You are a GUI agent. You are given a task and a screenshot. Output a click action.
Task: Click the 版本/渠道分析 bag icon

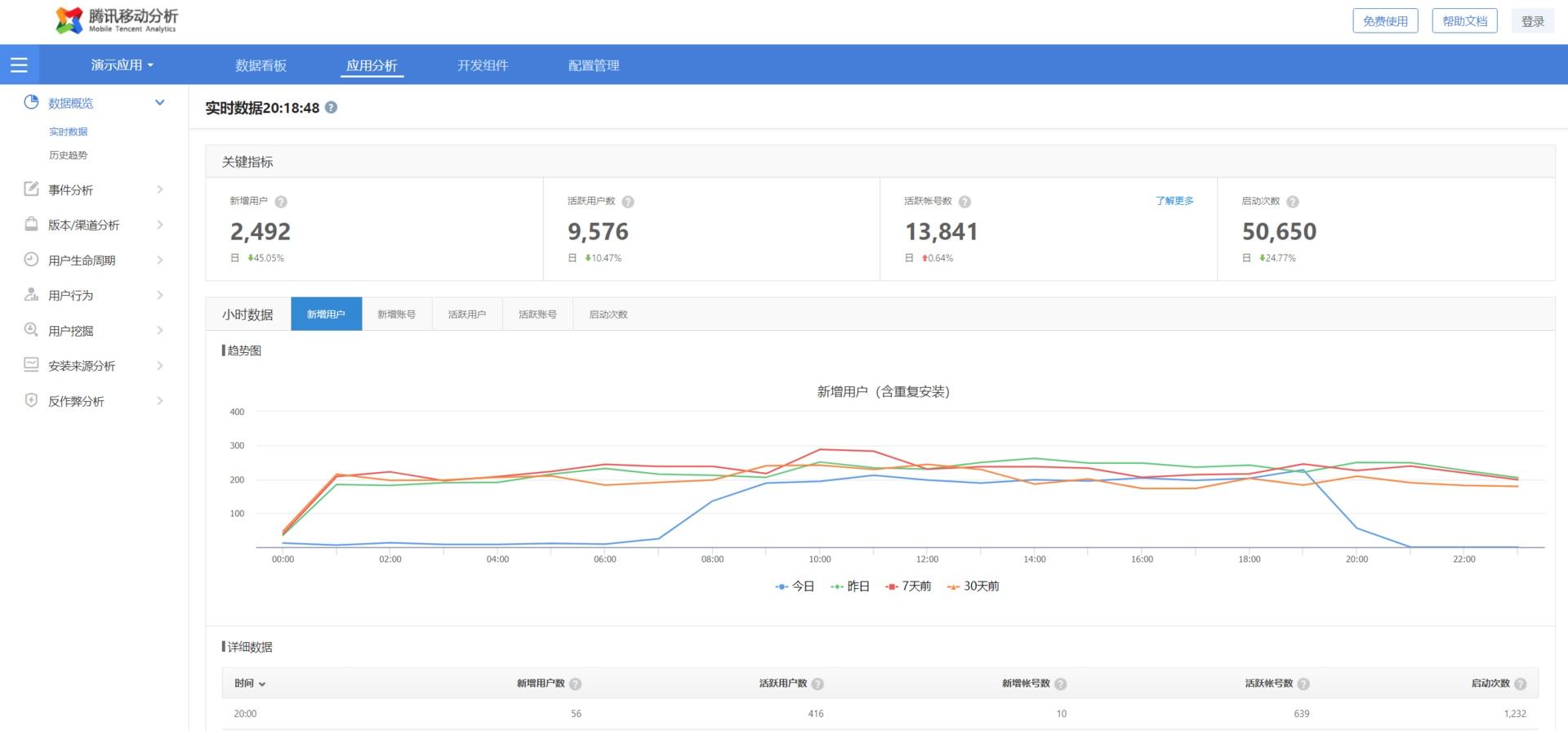(31, 224)
